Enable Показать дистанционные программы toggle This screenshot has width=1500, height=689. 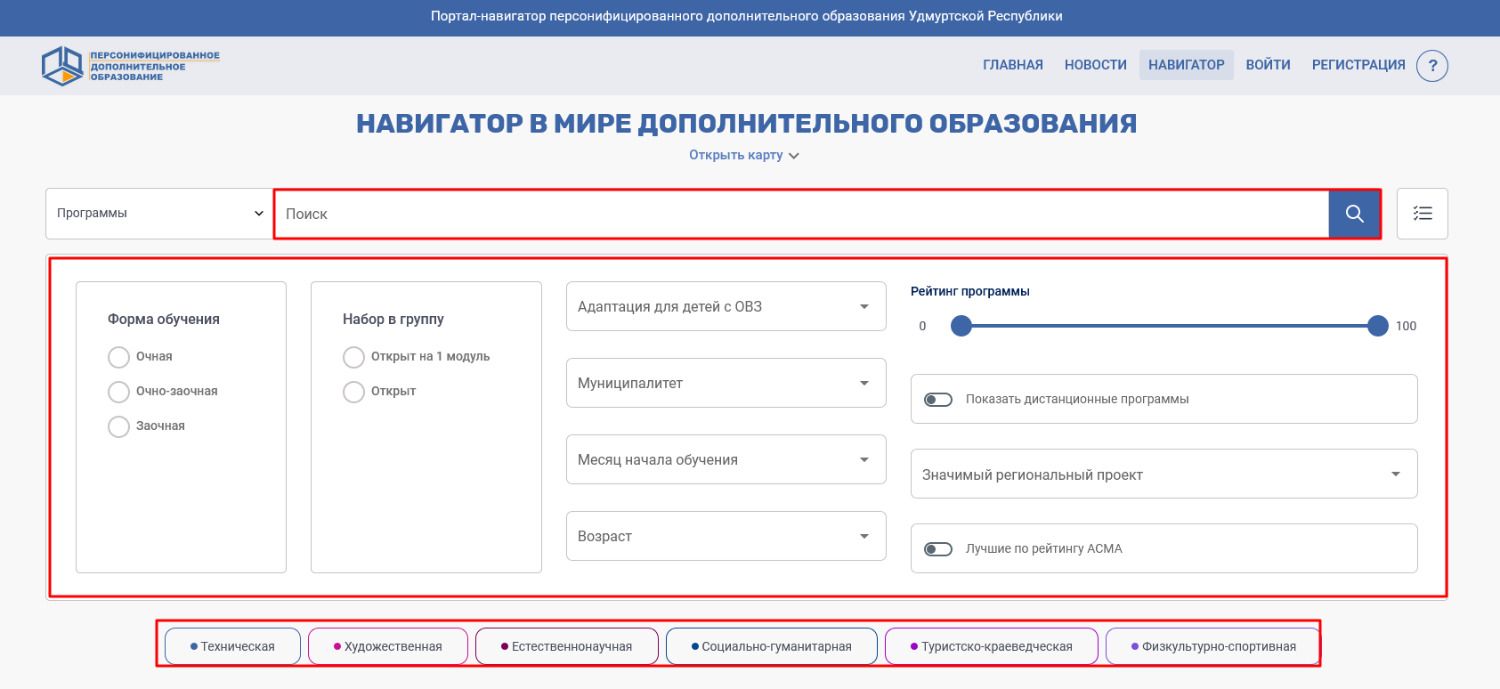coord(938,399)
